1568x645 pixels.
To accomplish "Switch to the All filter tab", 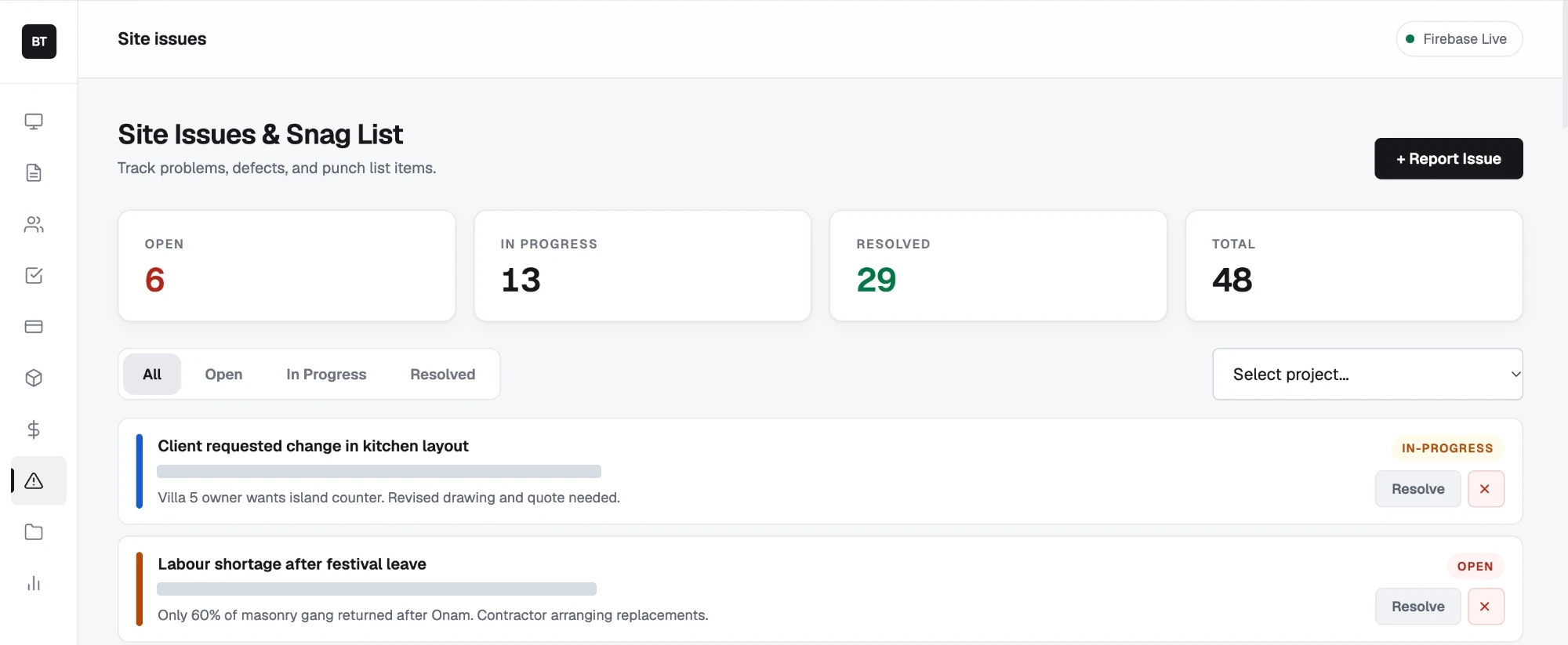I will click(x=152, y=374).
